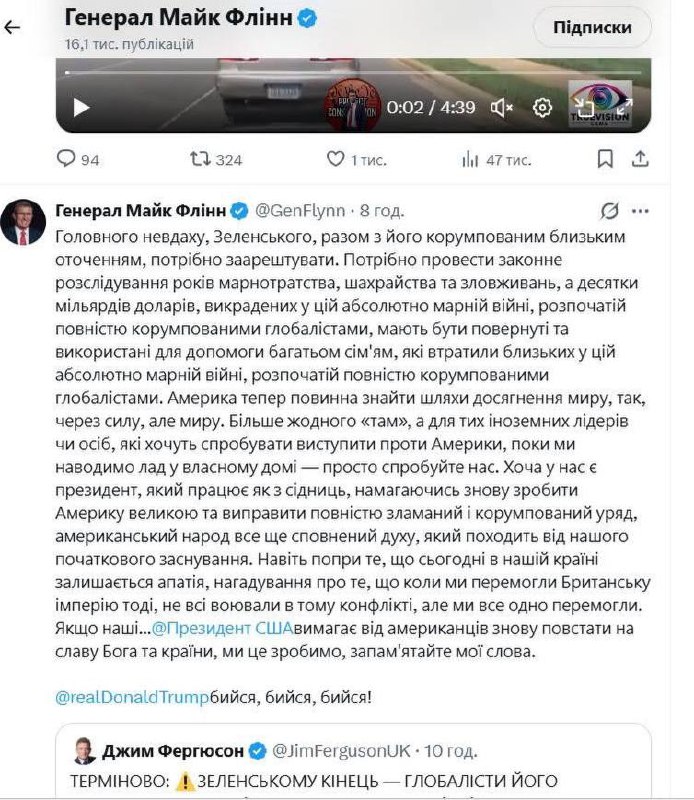Open the three-dot more menu on the post
694x800 pixels.
coord(641,211)
